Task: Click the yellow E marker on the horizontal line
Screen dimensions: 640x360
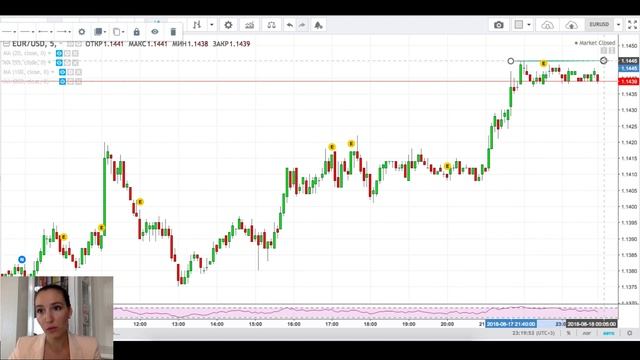Action: pos(543,64)
